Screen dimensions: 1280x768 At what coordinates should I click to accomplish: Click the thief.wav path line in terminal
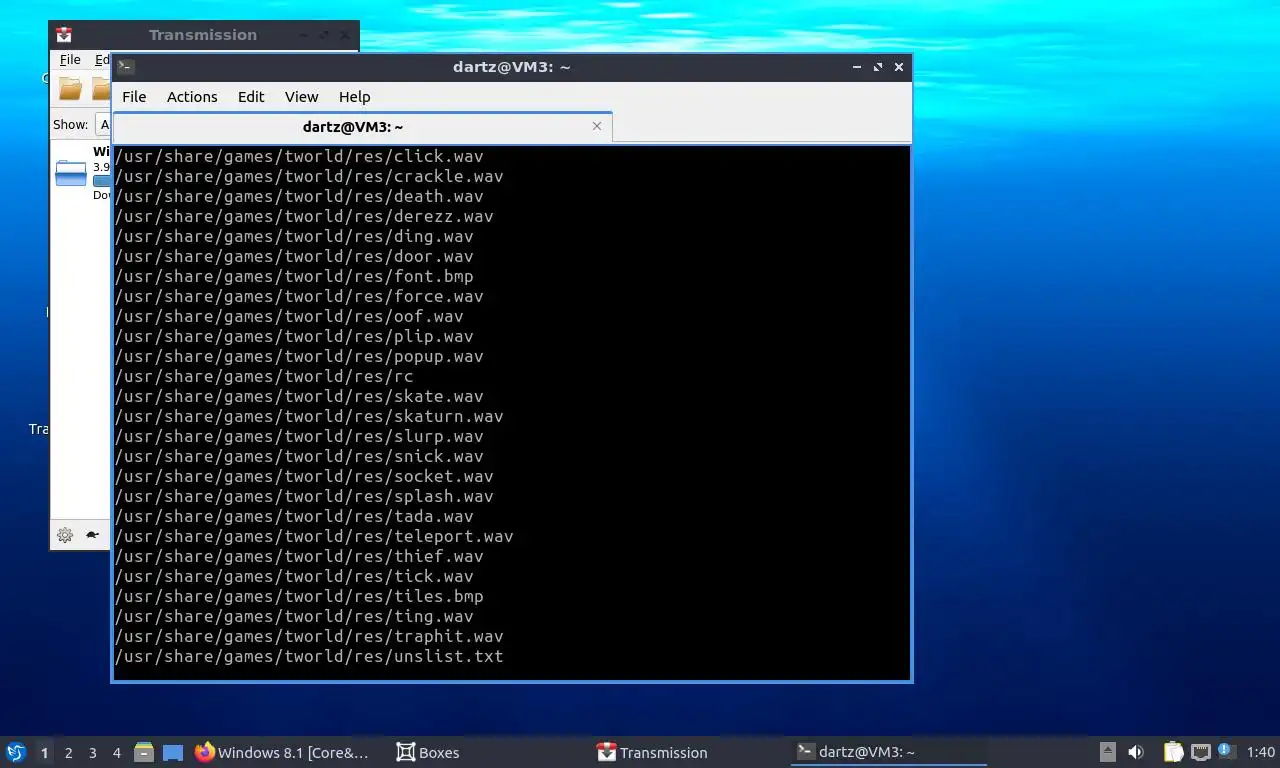[299, 557]
